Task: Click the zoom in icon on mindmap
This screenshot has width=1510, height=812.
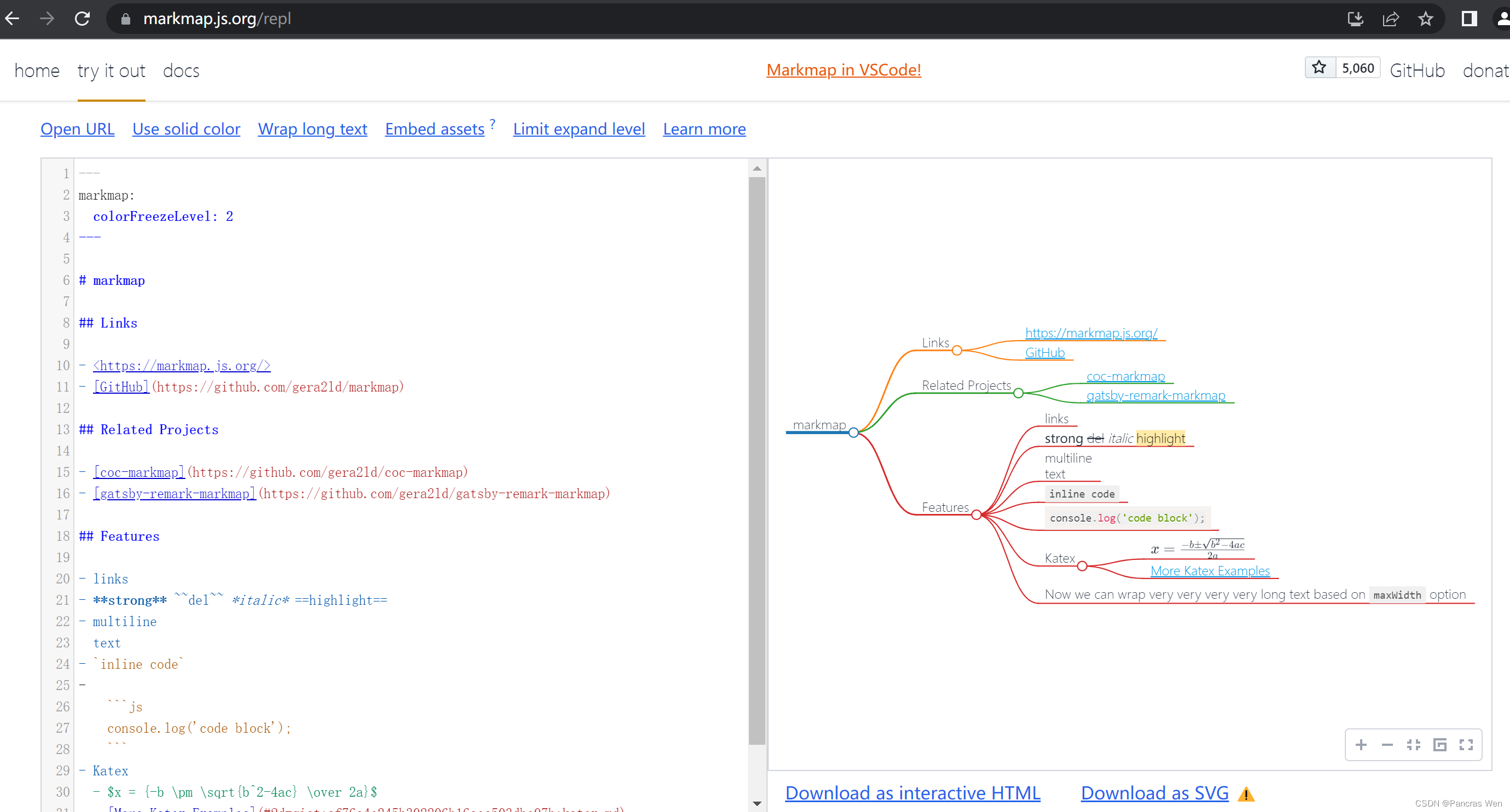Action: (1362, 744)
